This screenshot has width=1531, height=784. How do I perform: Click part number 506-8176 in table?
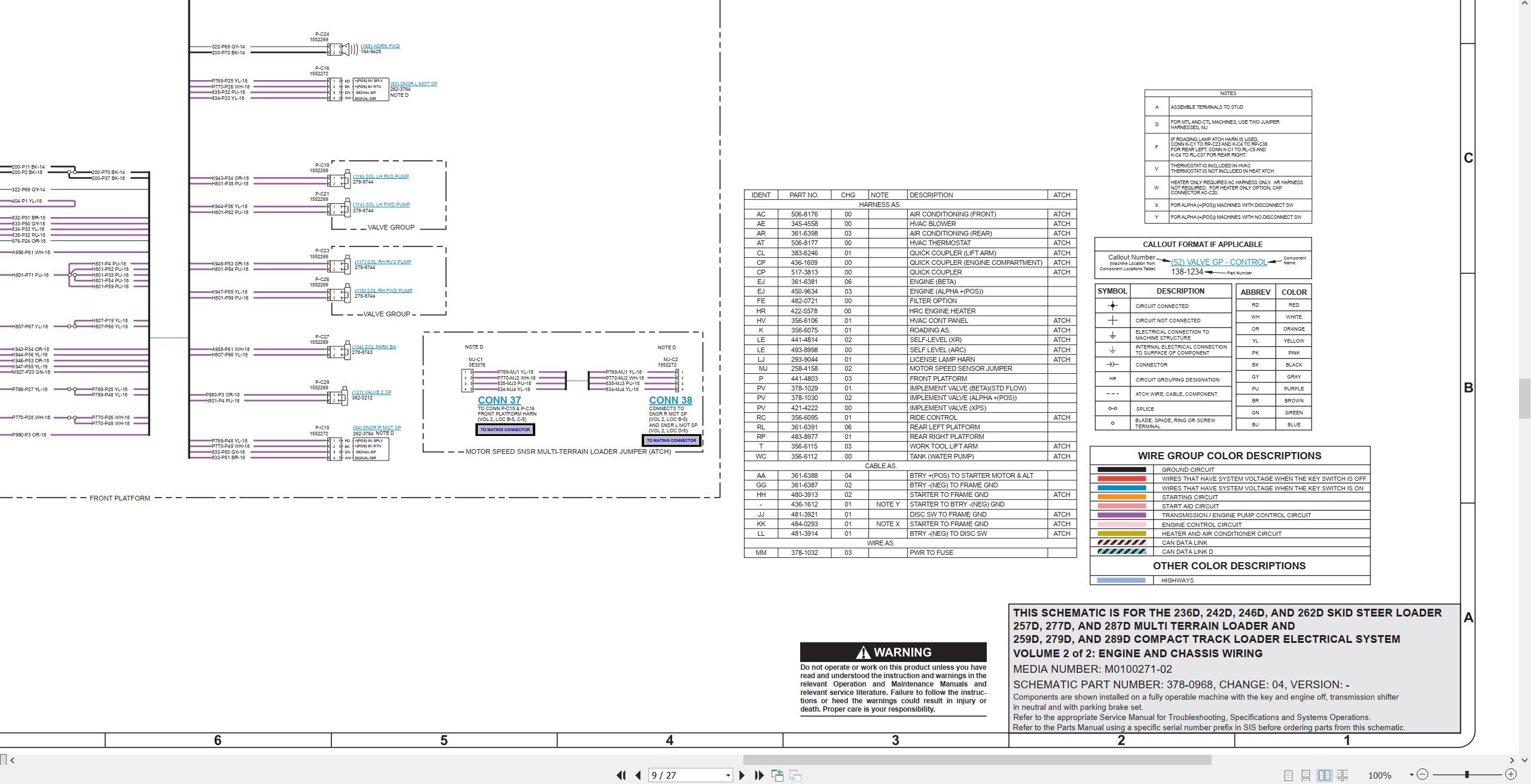(804, 214)
